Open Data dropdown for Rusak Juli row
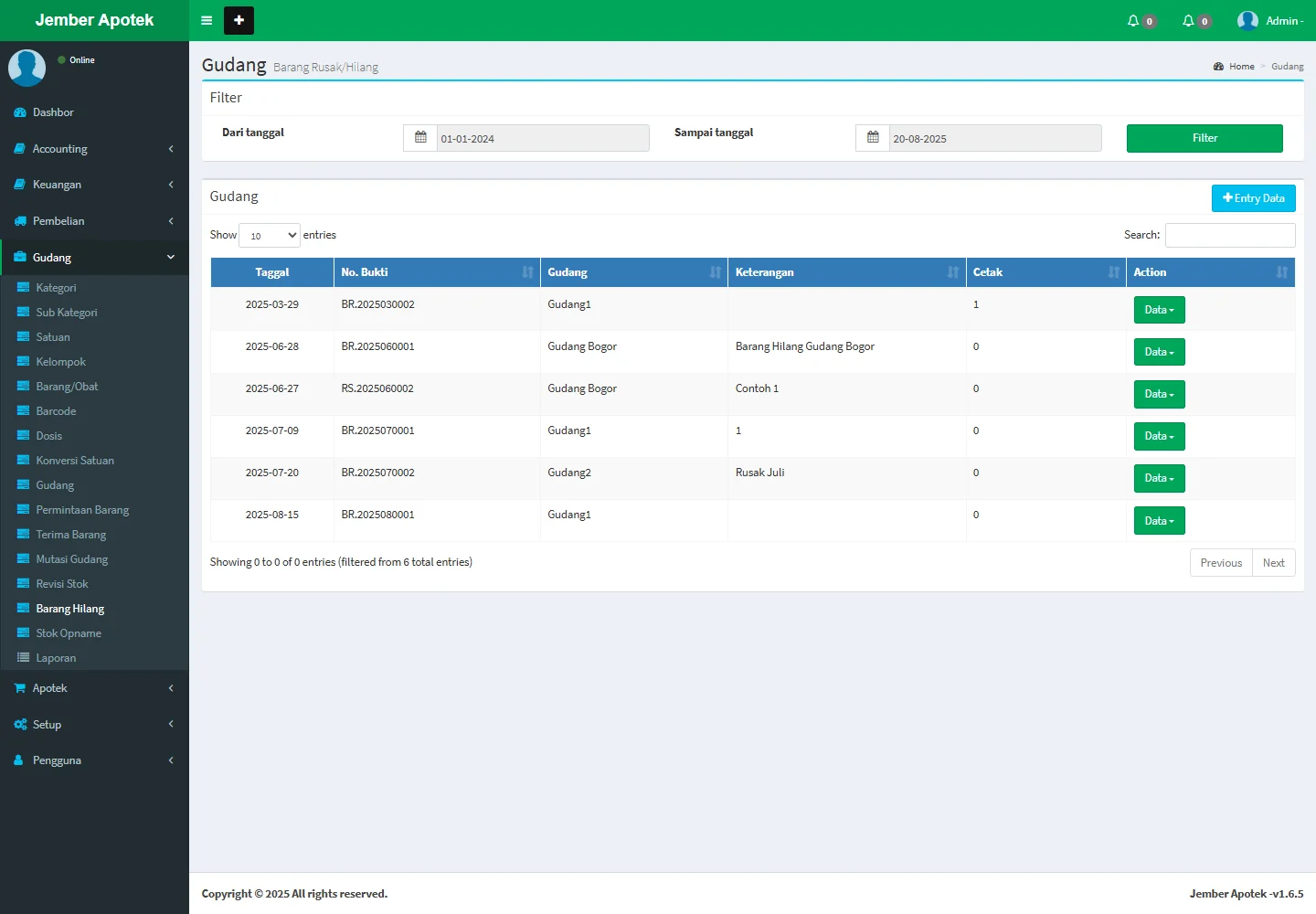Screen dimensions: 1316x914 [x=1159, y=478]
